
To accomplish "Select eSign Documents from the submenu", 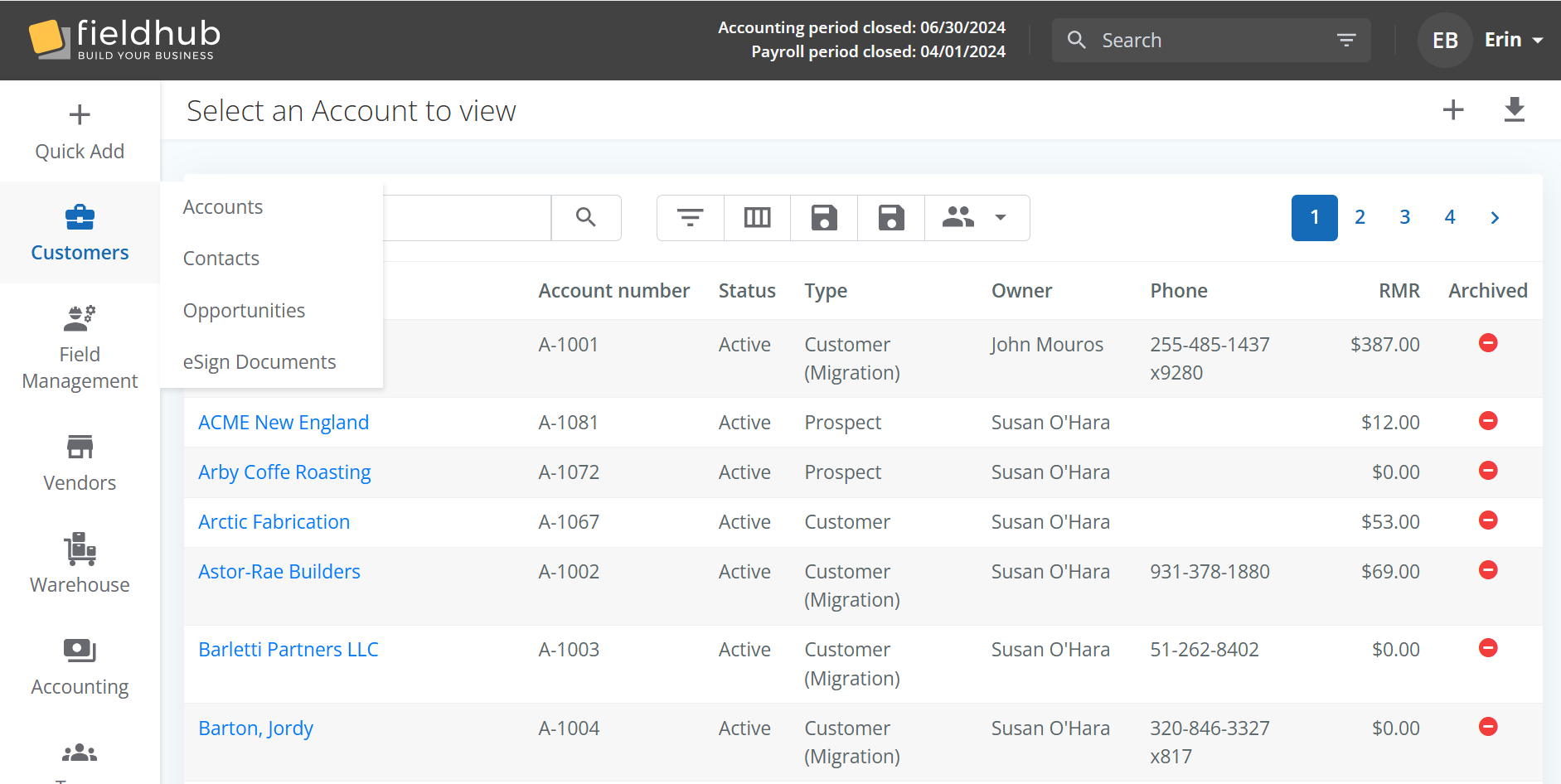I will point(259,362).
